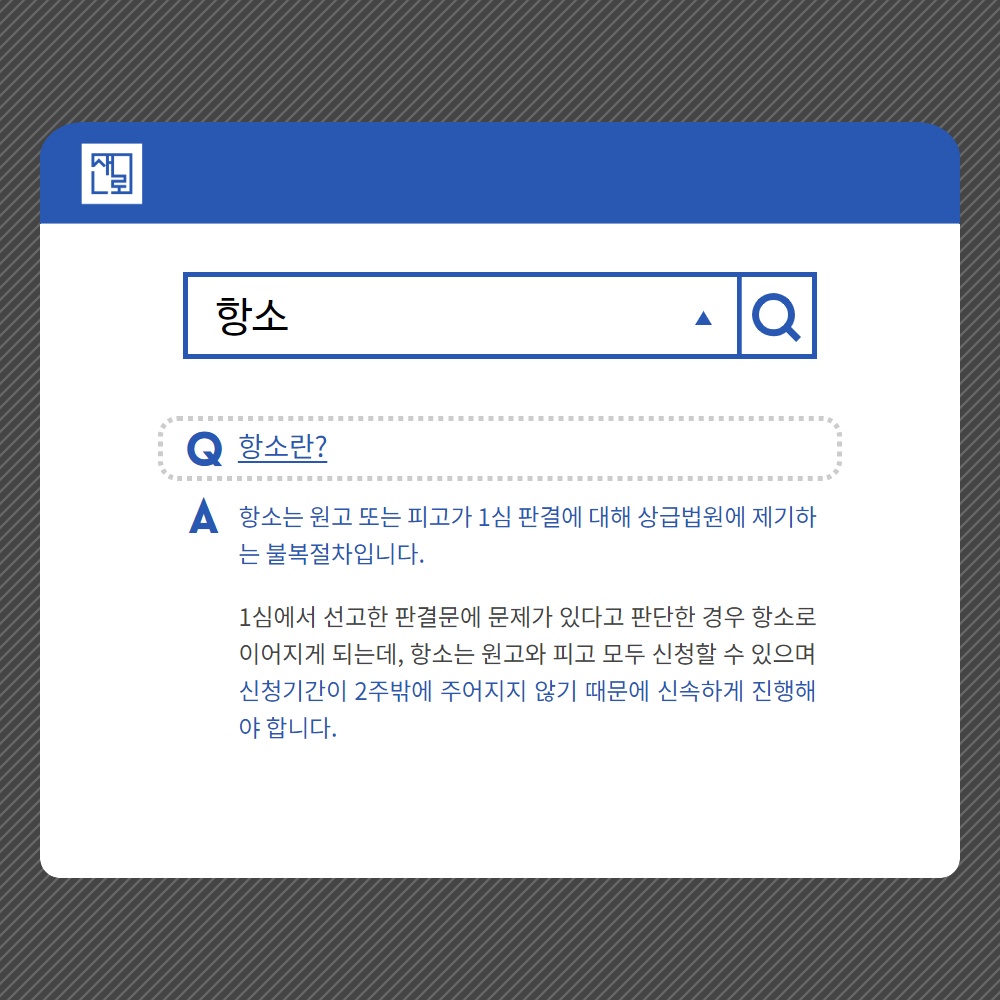Click the paragraph line starting 1심에서 선고한 판결문에
This screenshot has width=1000, height=1000.
pos(527,616)
